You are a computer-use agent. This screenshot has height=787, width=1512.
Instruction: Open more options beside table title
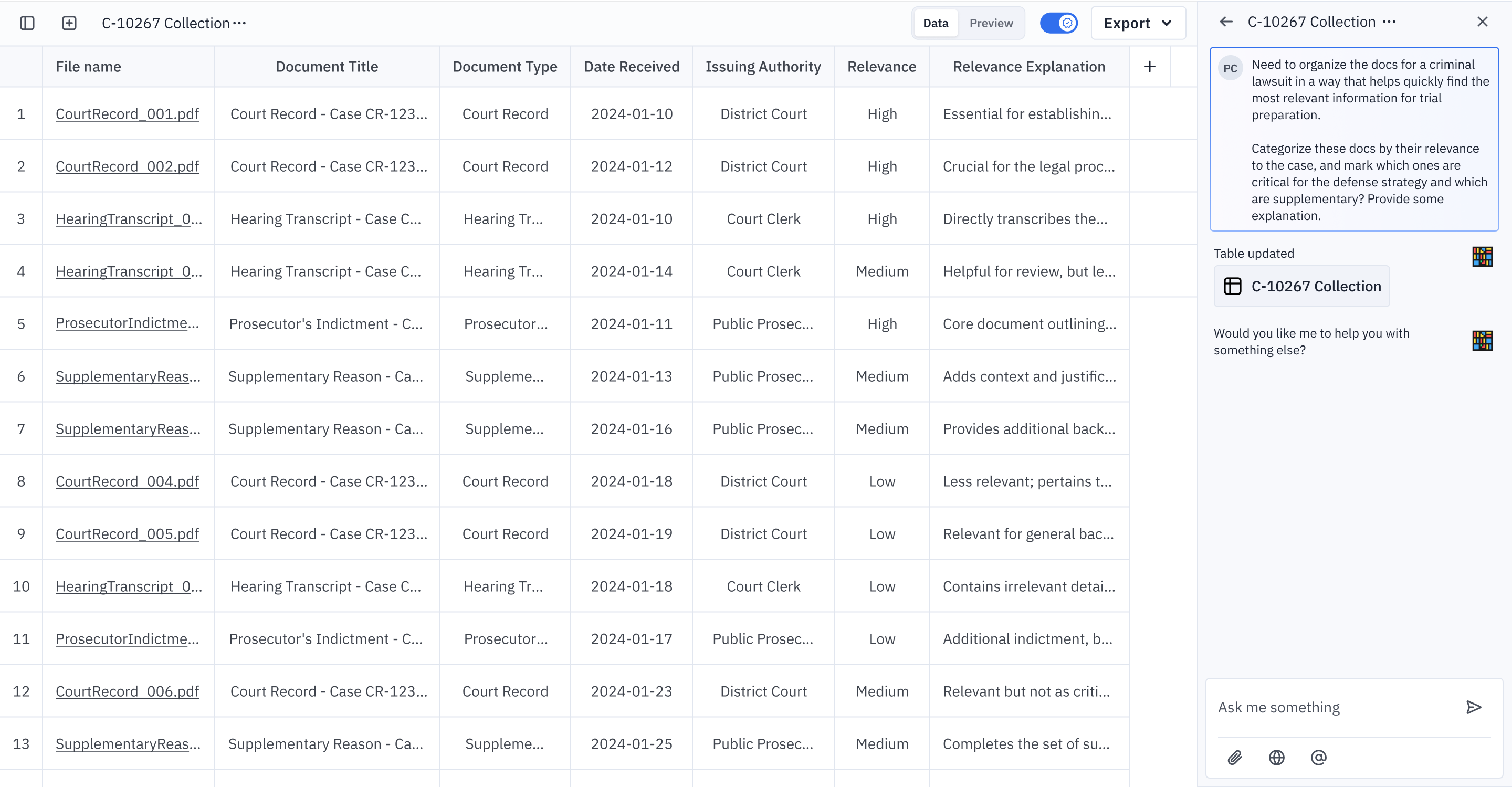click(239, 23)
